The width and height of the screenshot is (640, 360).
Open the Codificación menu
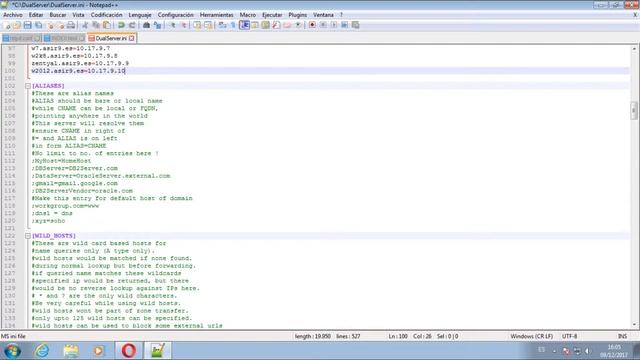[107, 15]
